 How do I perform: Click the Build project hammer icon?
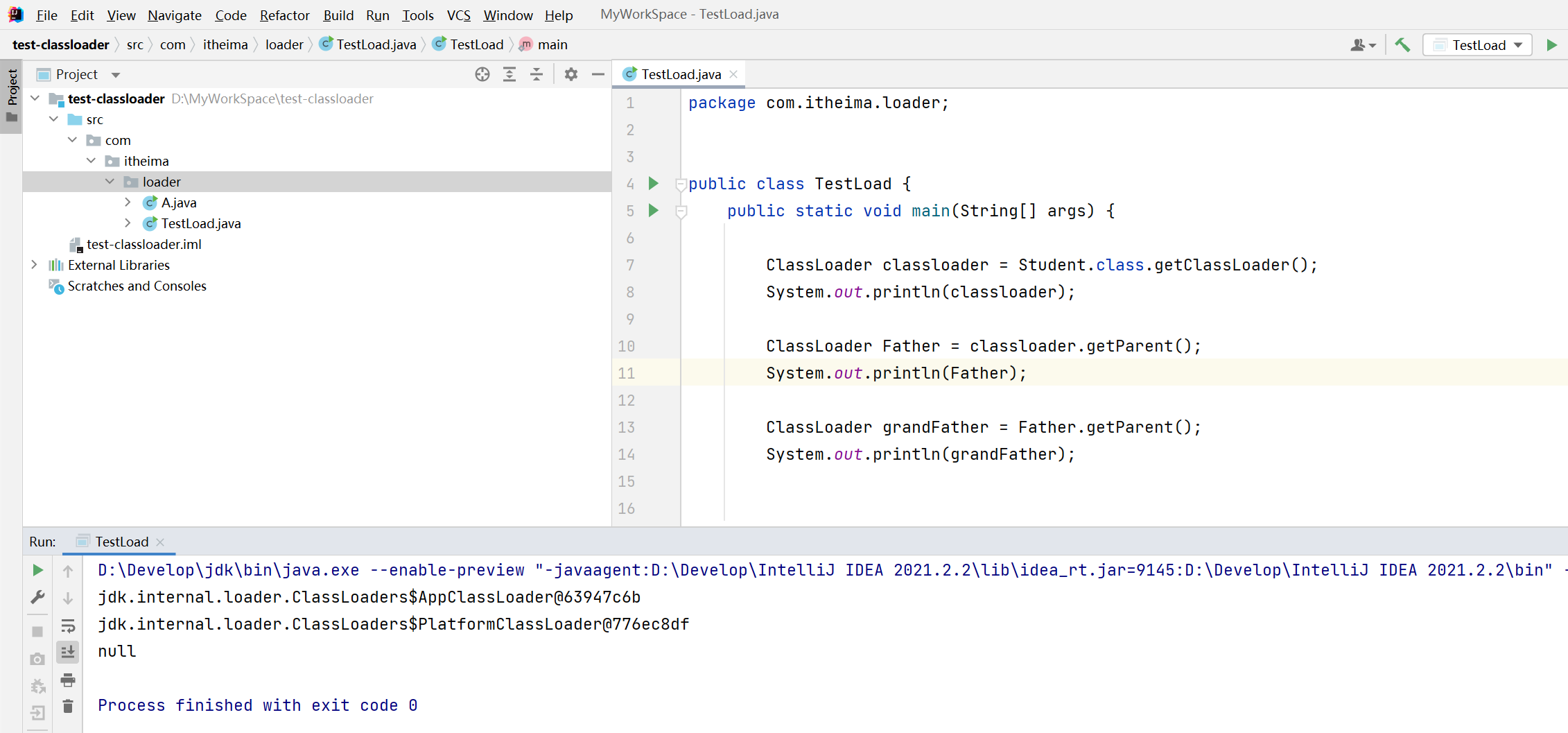click(1402, 45)
